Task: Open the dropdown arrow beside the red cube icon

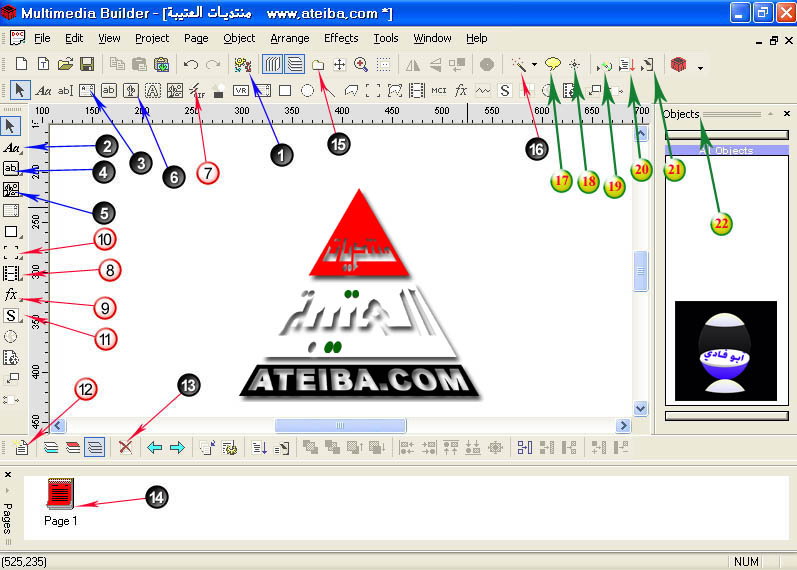Action: (700, 67)
